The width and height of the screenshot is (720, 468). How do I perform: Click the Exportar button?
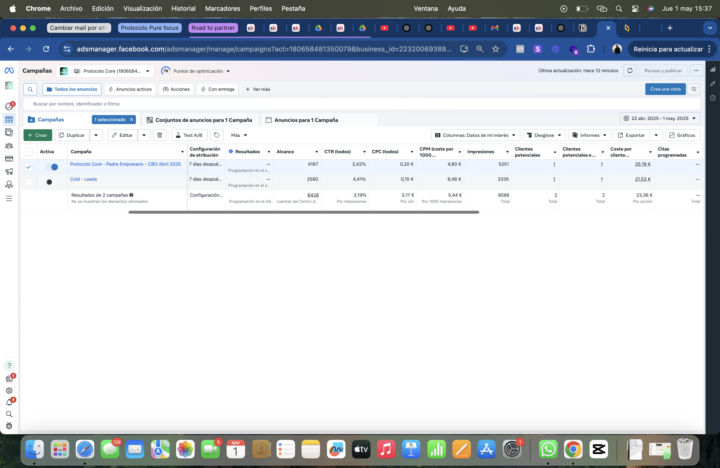tap(632, 135)
